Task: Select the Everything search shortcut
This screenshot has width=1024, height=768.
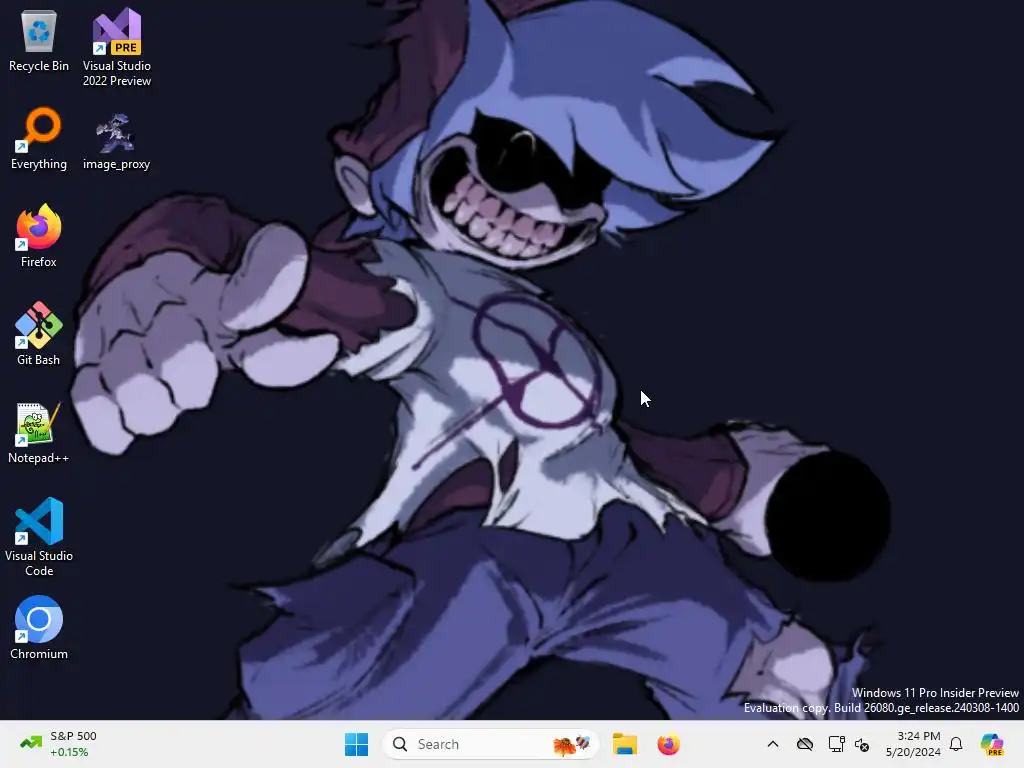Action: (39, 138)
